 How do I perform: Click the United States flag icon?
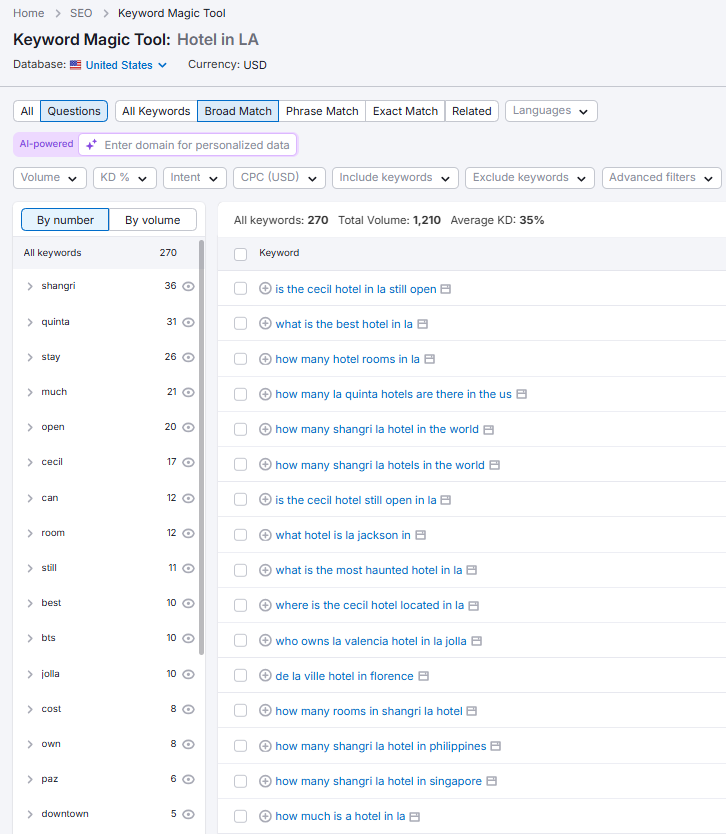coord(76,65)
